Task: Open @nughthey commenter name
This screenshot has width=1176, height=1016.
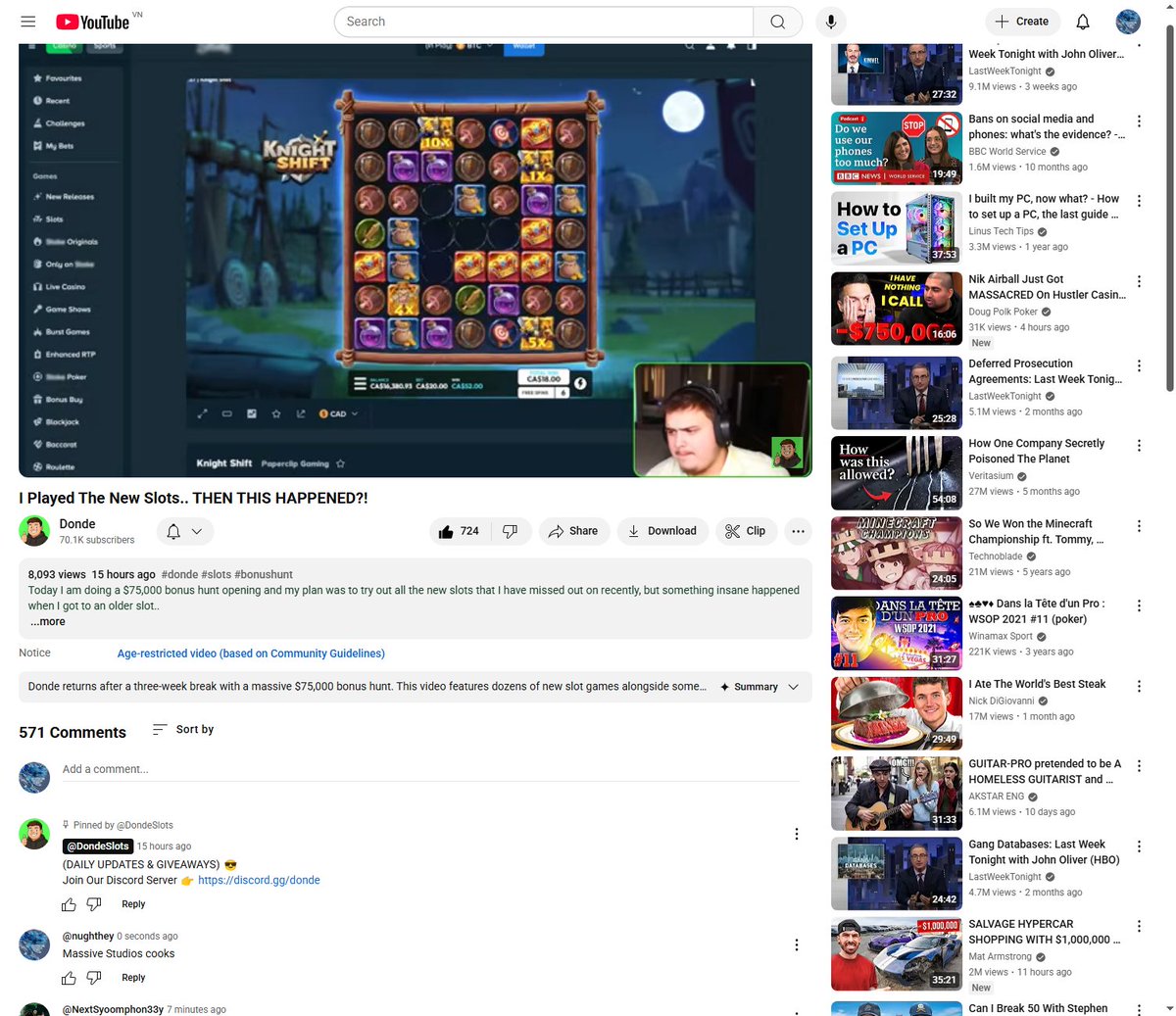Action: tap(88, 937)
